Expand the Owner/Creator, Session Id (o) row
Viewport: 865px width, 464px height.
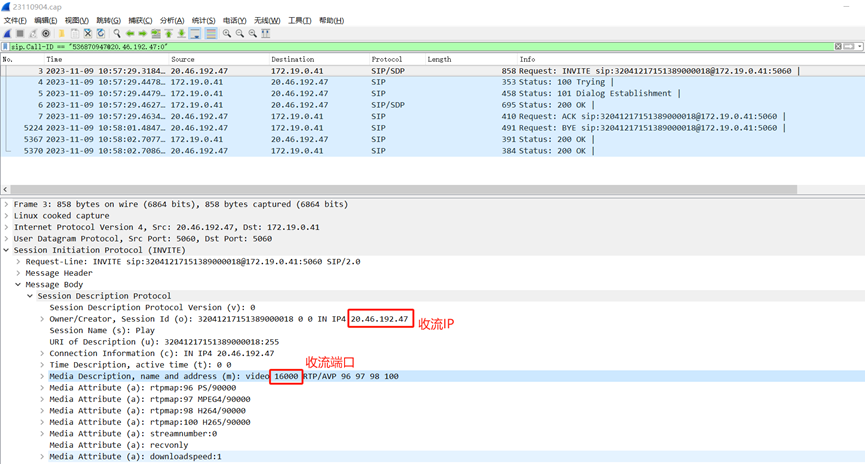[x=42, y=319]
